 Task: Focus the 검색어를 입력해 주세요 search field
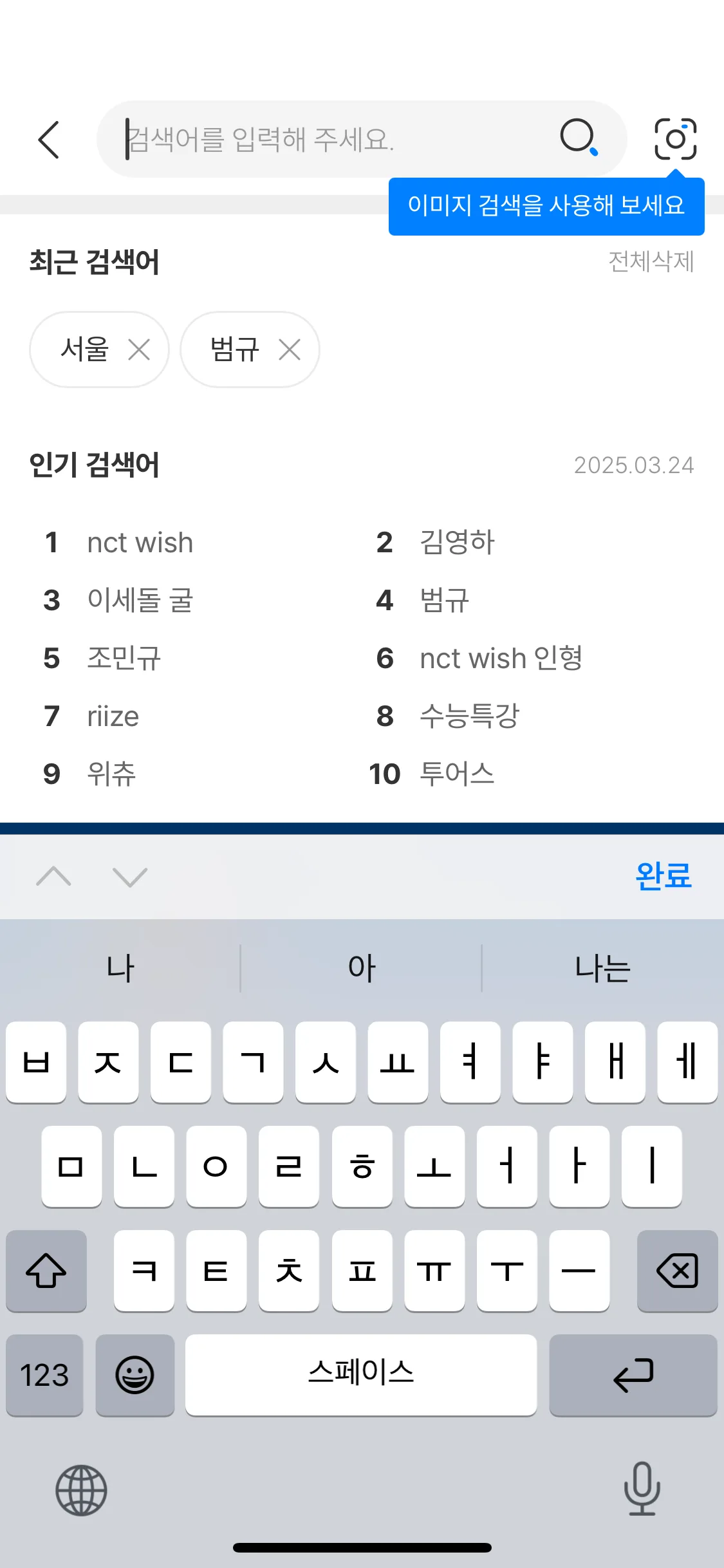(x=341, y=139)
